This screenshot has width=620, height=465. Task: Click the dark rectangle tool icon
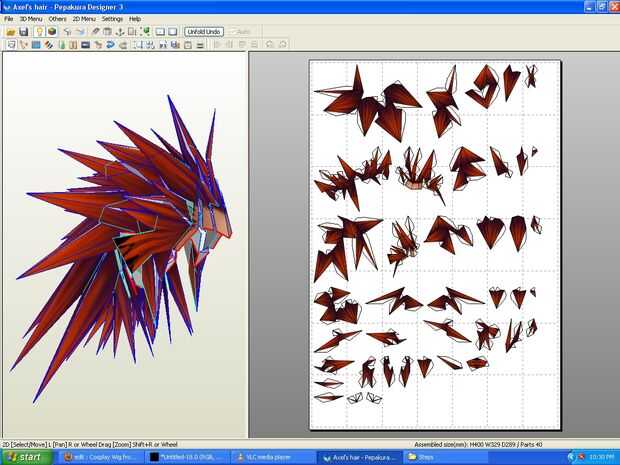point(85,45)
